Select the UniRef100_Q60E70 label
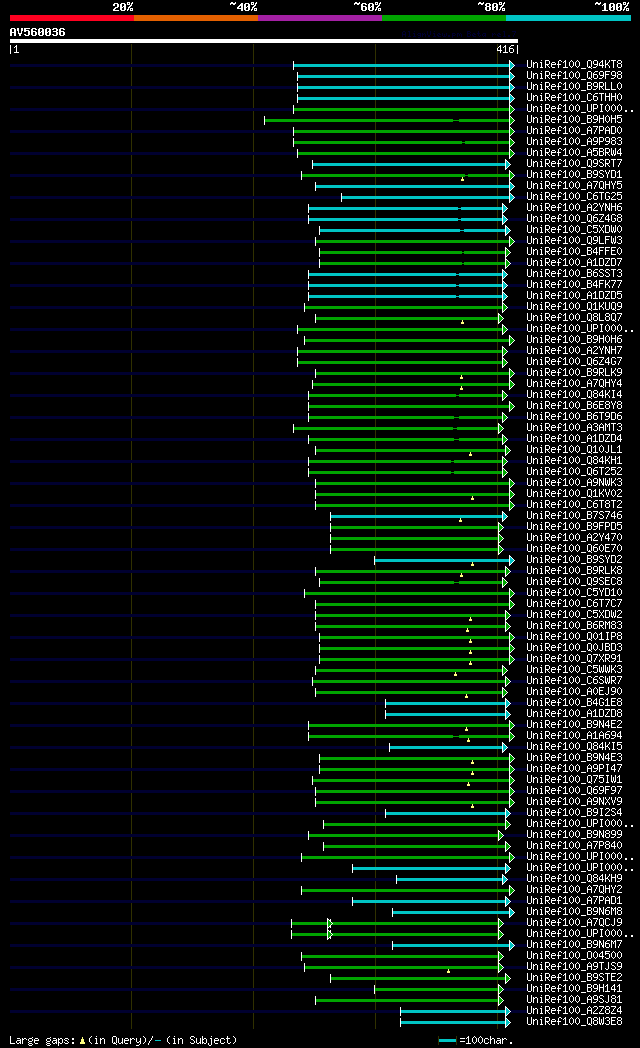This screenshot has height=1048, width=640. tap(574, 549)
